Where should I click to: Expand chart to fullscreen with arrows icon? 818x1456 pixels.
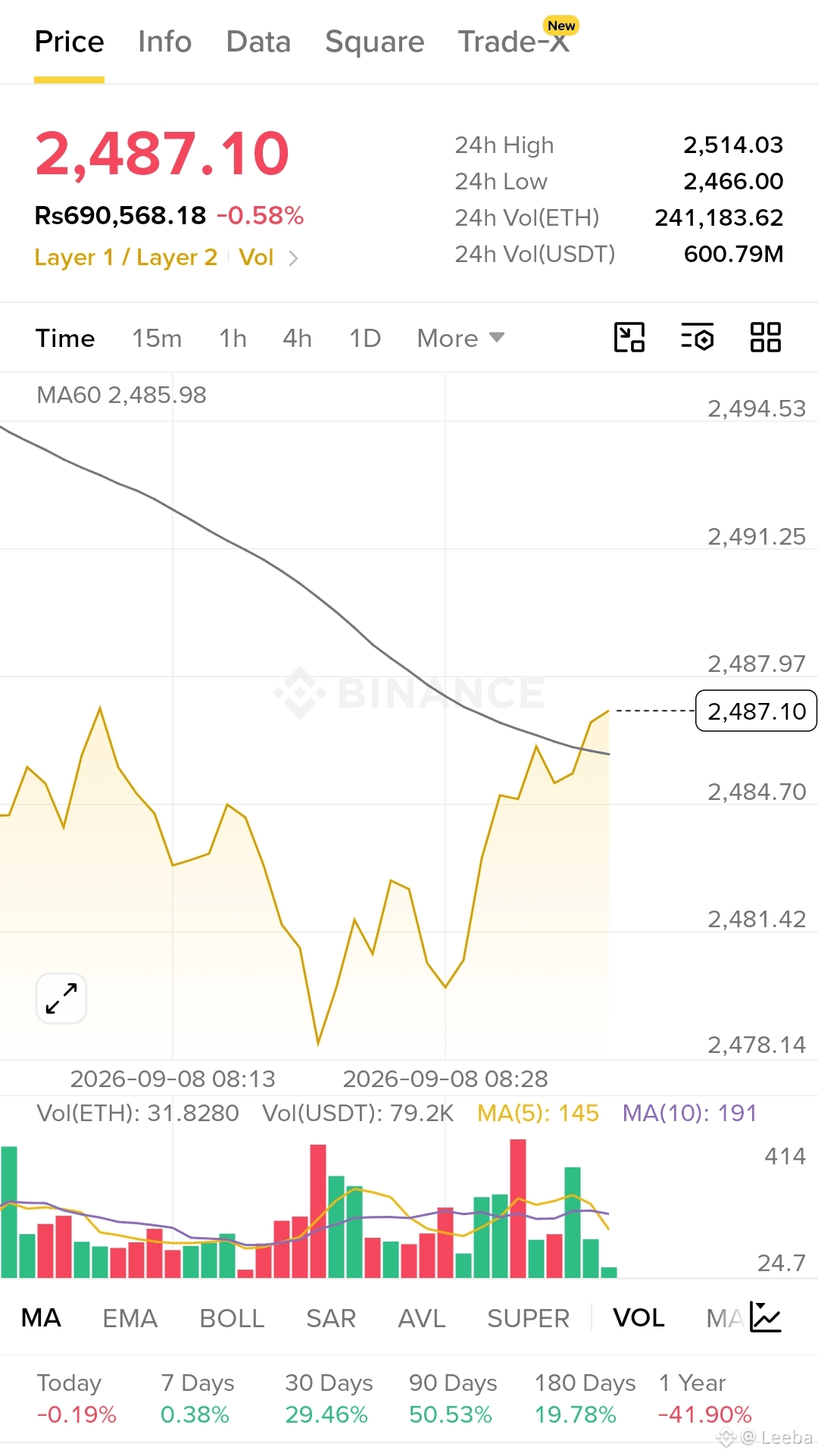click(x=61, y=998)
